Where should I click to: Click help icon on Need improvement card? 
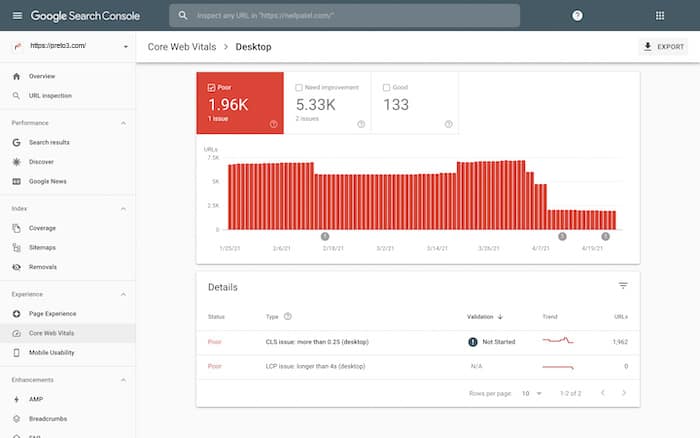tap(361, 124)
